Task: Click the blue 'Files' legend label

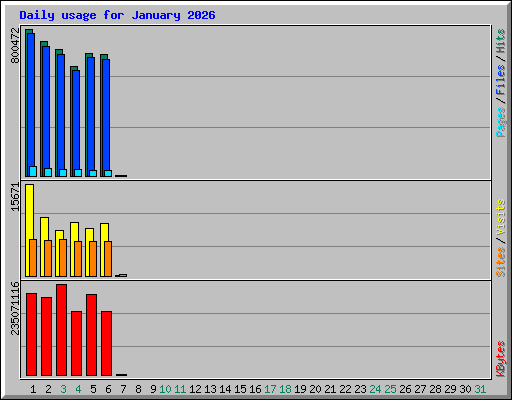Action: point(500,80)
